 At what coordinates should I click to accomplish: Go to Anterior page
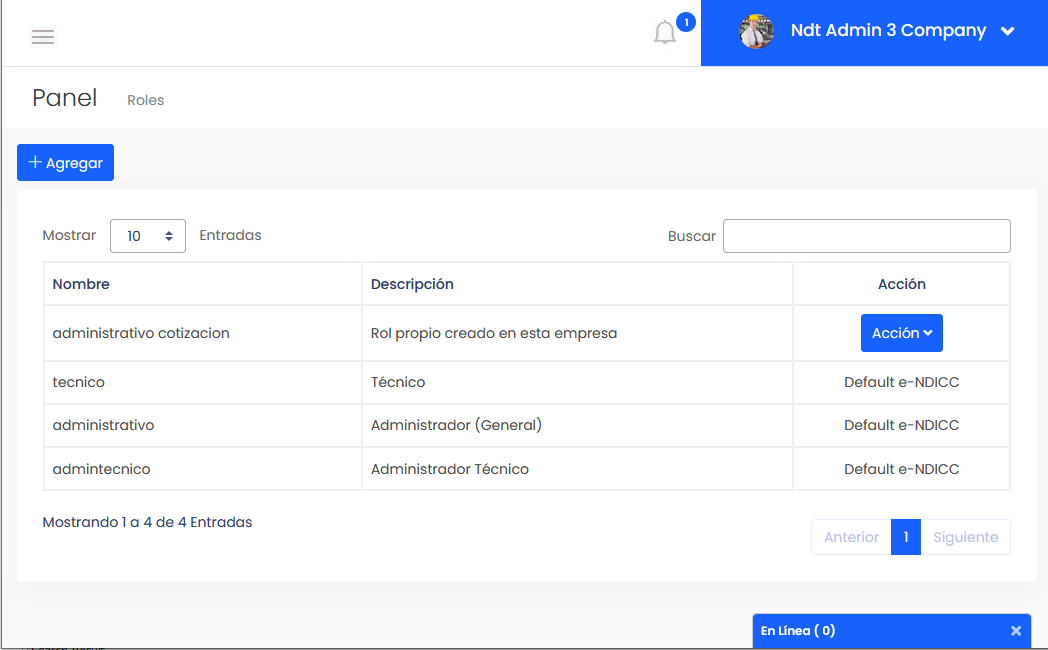tap(851, 537)
